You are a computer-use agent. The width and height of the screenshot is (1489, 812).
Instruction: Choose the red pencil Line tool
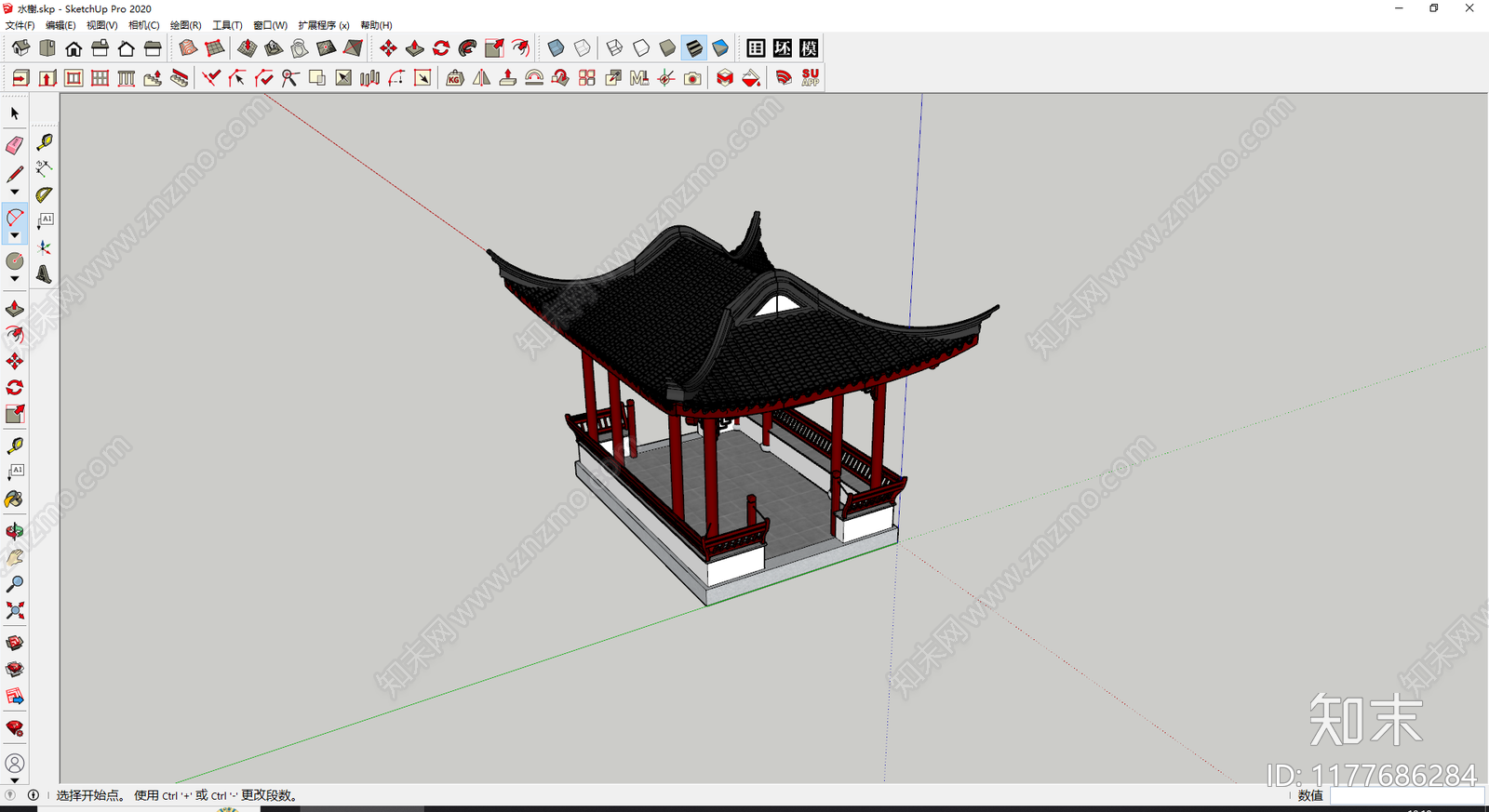15,174
